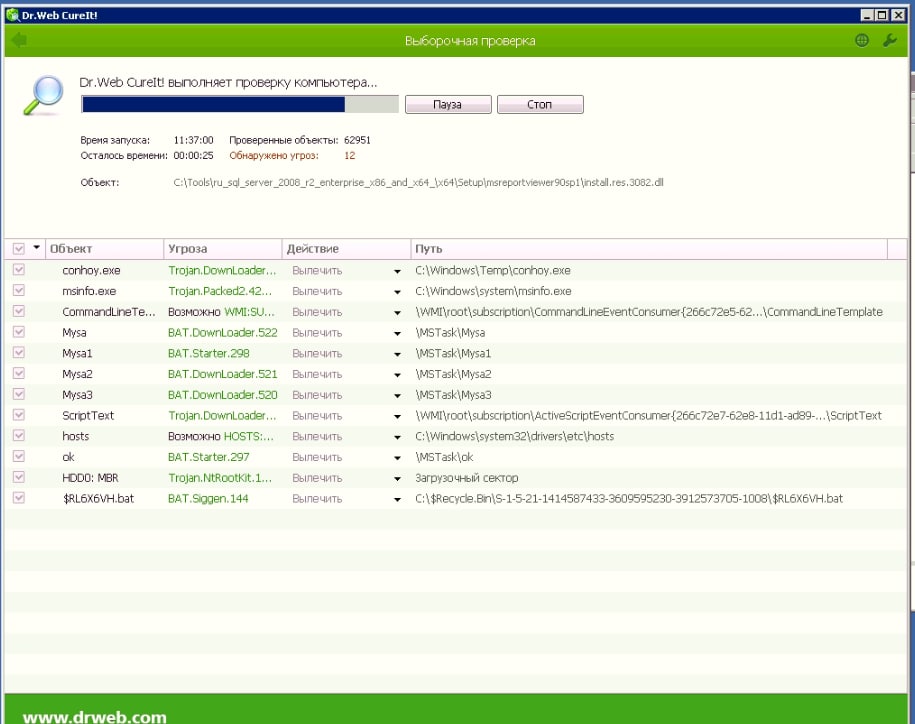
Task: Open the wrench settings icon
Action: point(889,40)
